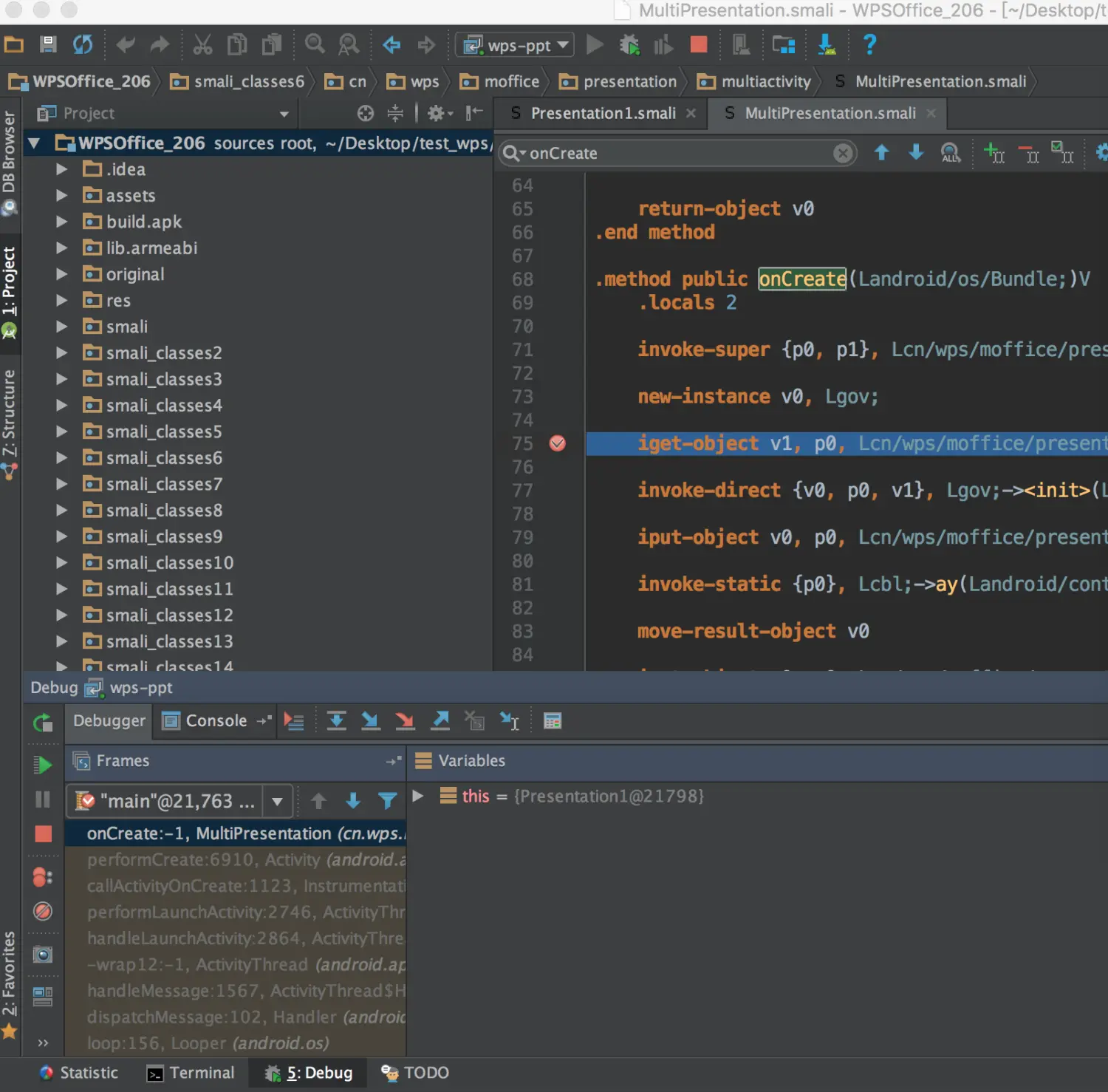Navigate back with the blue left arrow
The image size is (1108, 1092).
pyautogui.click(x=391, y=45)
